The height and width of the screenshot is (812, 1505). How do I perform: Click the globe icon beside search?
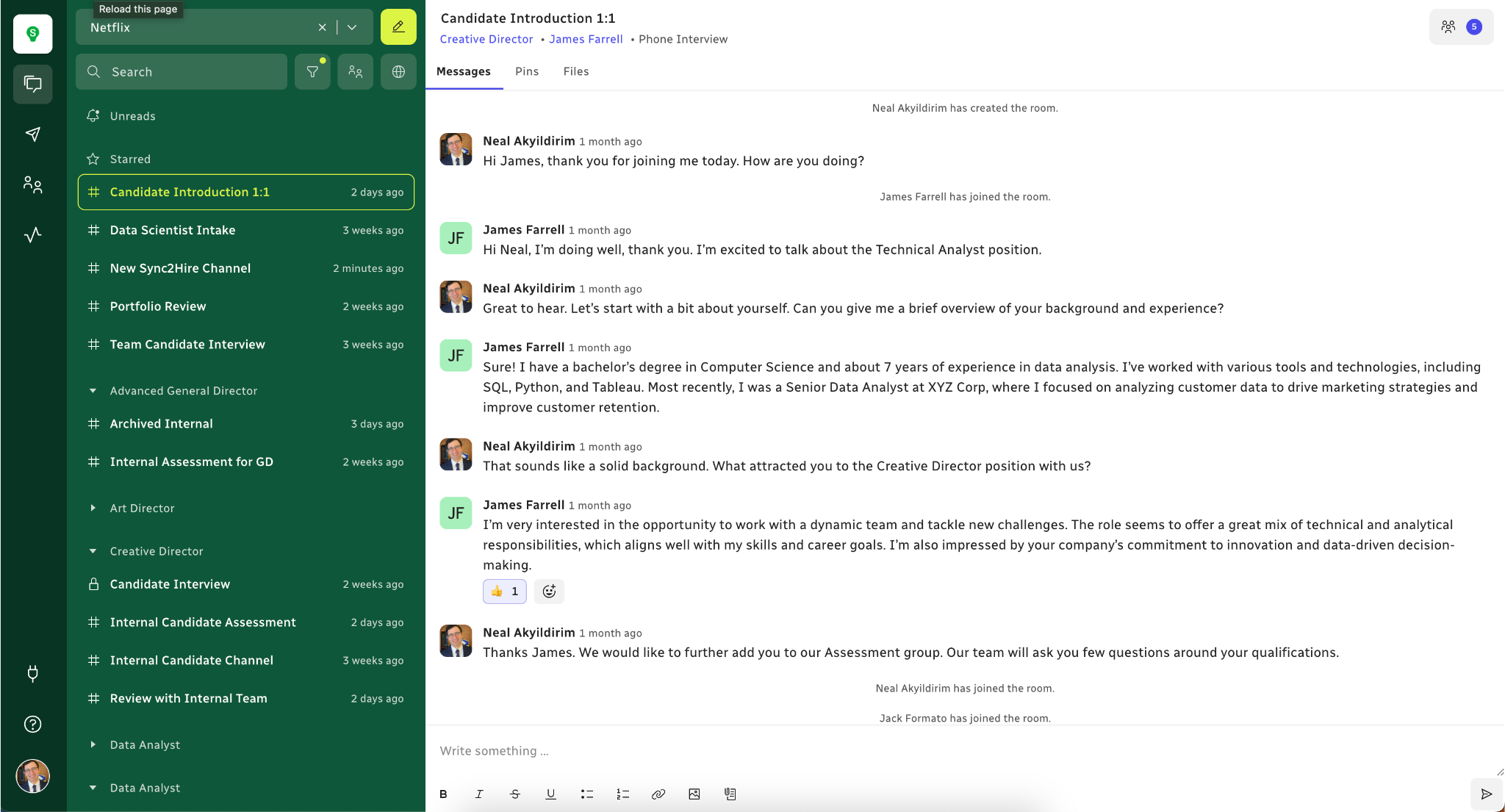point(398,72)
